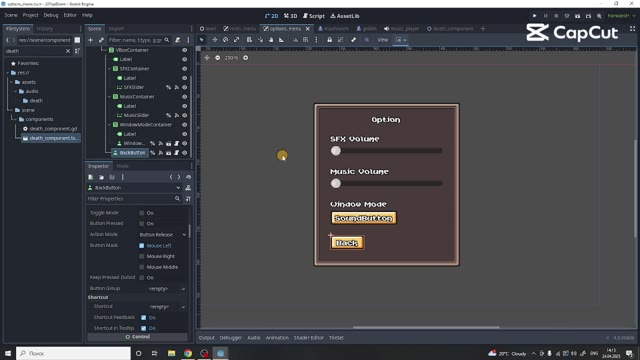Click the Back button in the options preview
Image resolution: width=640 pixels, height=360 pixels.
(x=347, y=243)
